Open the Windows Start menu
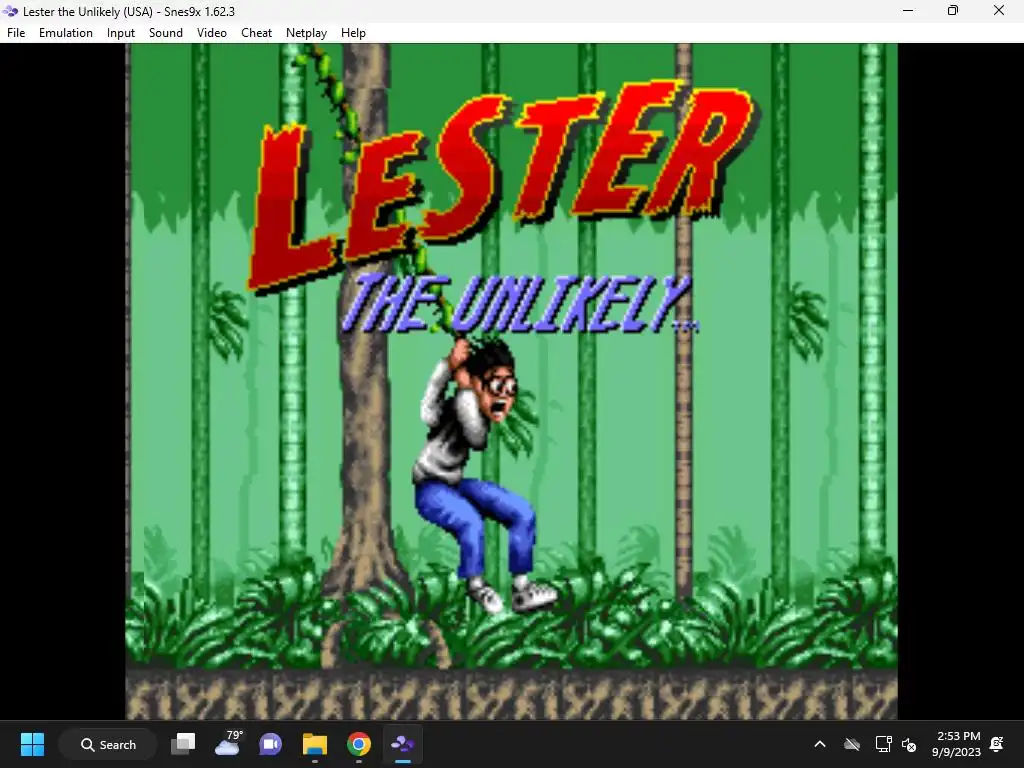 (x=32, y=744)
